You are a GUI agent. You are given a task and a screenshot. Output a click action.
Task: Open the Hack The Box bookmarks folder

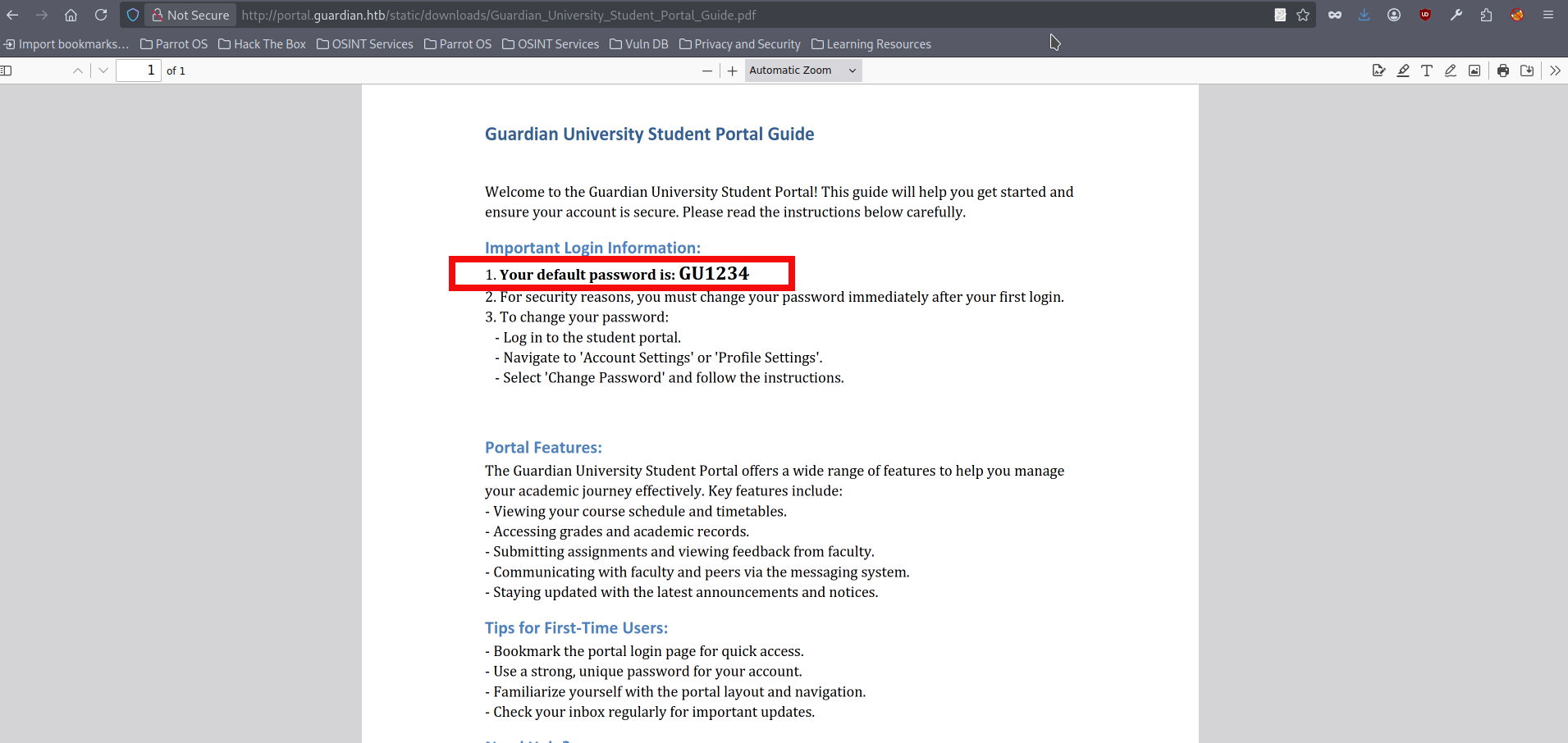tap(262, 44)
